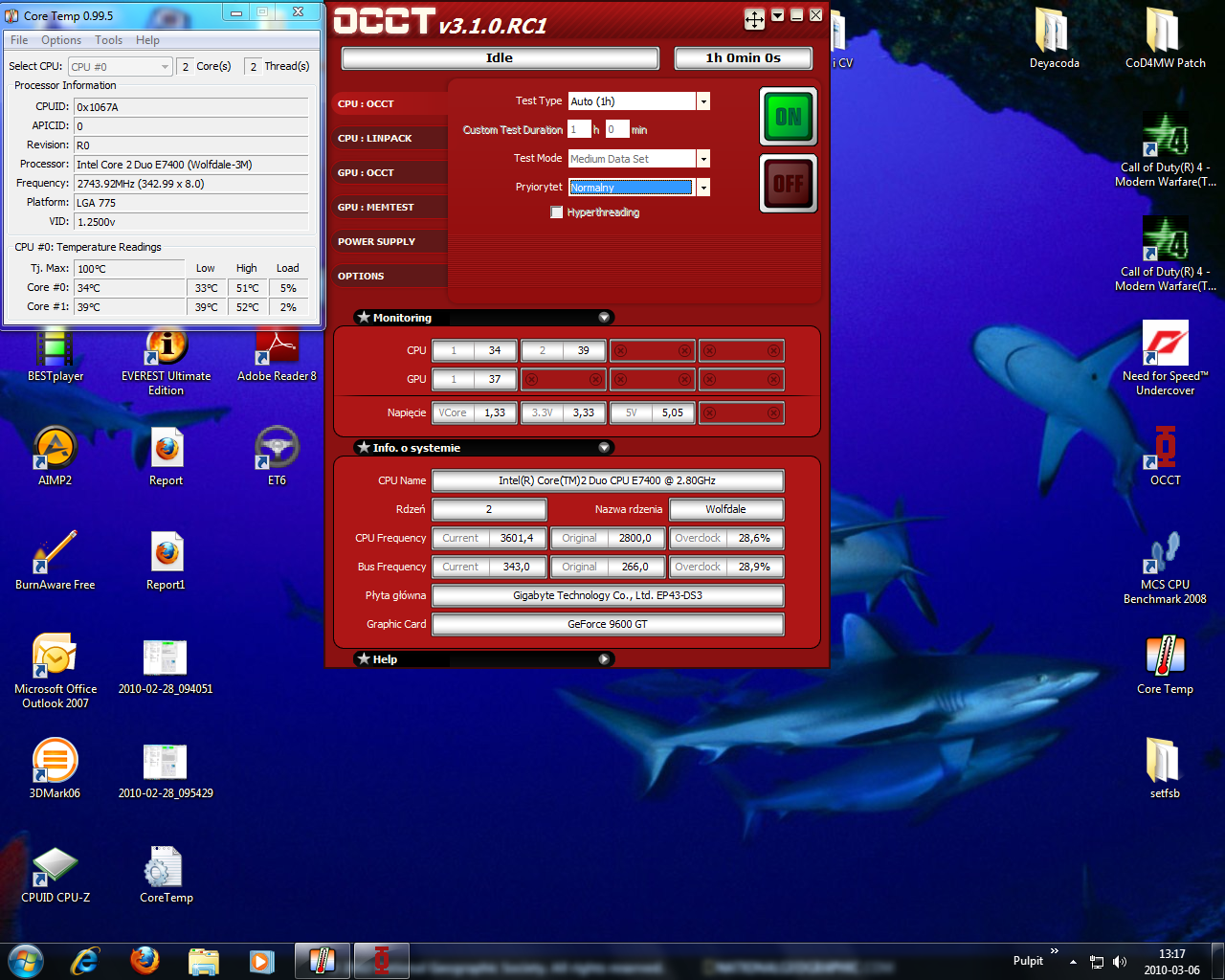Click the custom test duration hours field

(x=579, y=130)
